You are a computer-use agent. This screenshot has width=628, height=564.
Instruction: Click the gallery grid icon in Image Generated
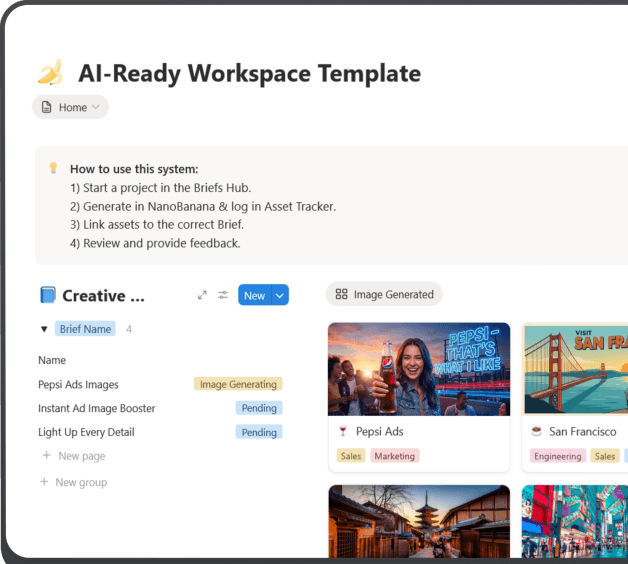(342, 294)
